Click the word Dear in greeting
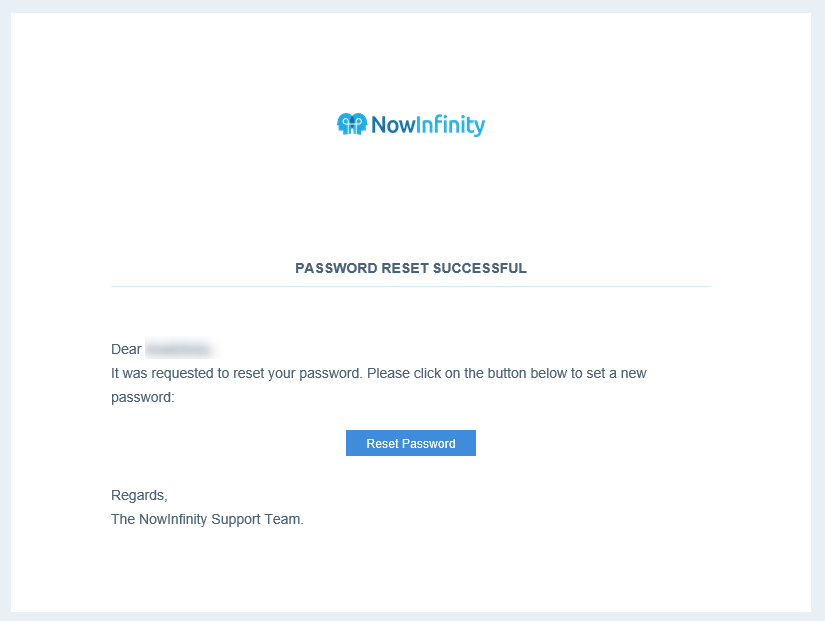This screenshot has width=825, height=621. click(x=126, y=349)
